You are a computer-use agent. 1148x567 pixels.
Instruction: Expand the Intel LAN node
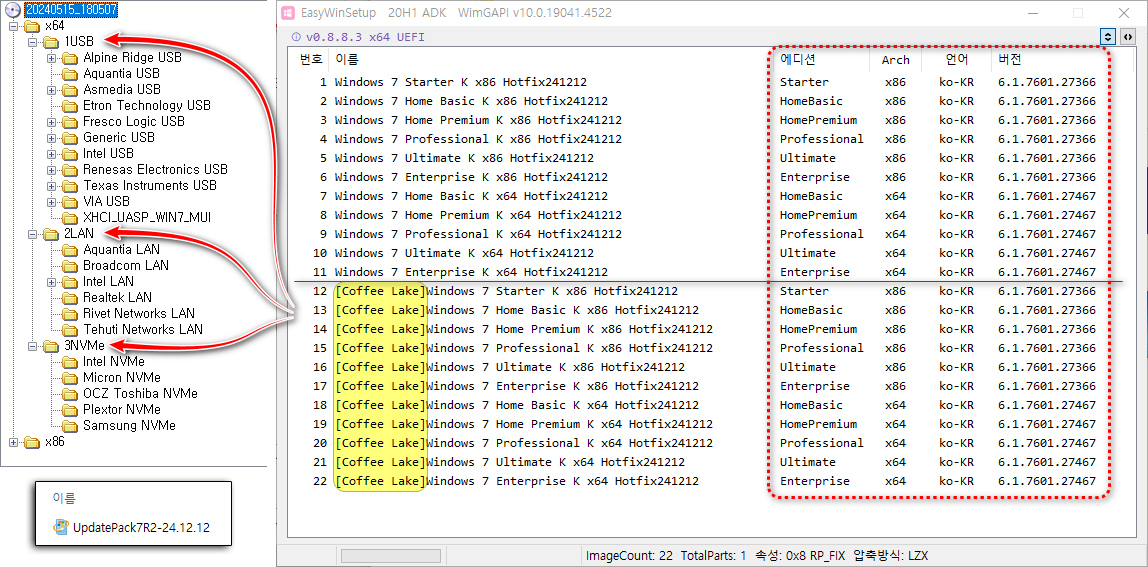tap(51, 282)
